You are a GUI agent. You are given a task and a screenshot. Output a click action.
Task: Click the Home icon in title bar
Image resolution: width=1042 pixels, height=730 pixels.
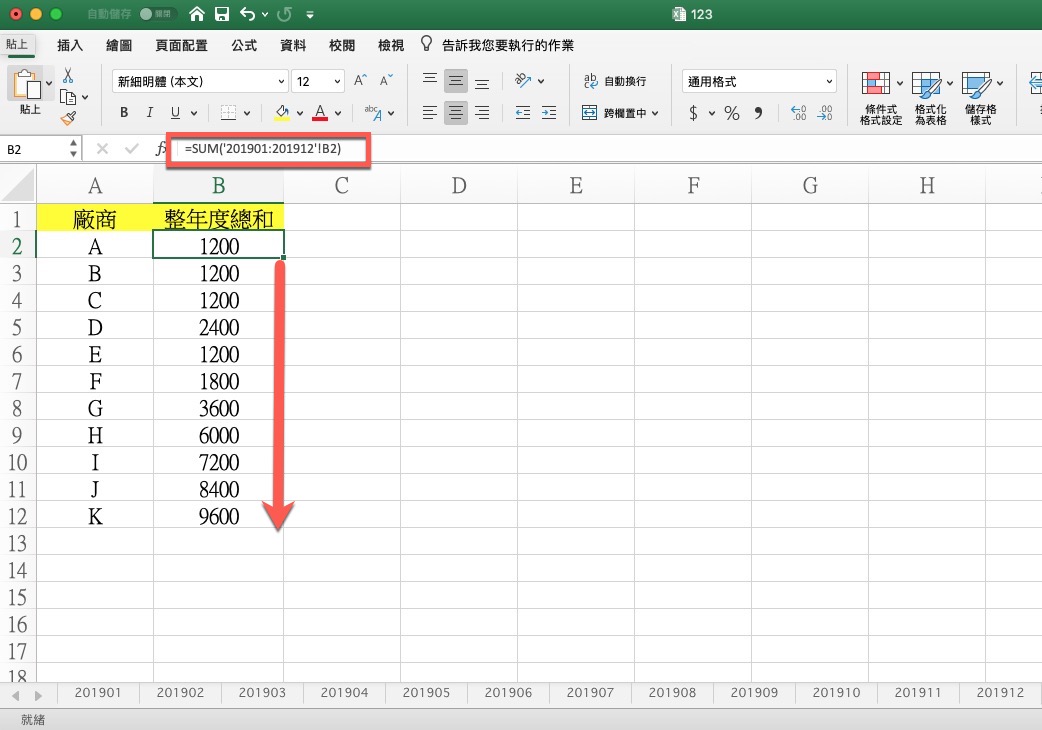[197, 15]
